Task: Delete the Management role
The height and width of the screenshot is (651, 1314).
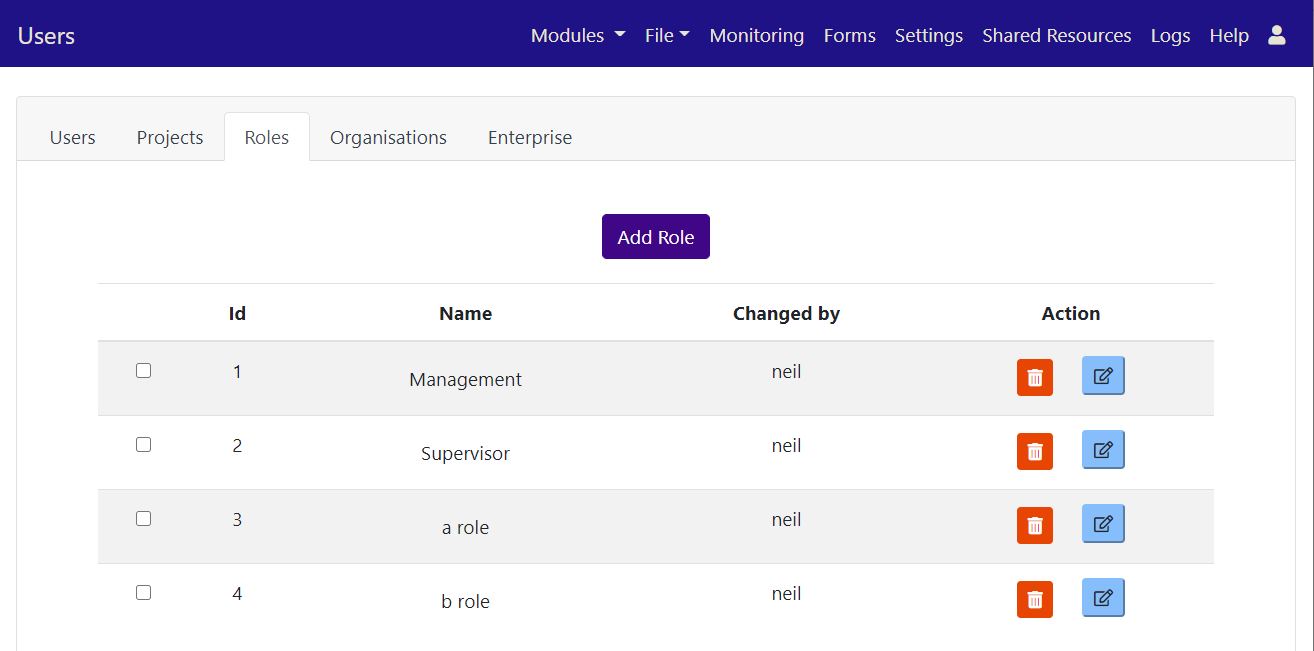Action: [1034, 377]
